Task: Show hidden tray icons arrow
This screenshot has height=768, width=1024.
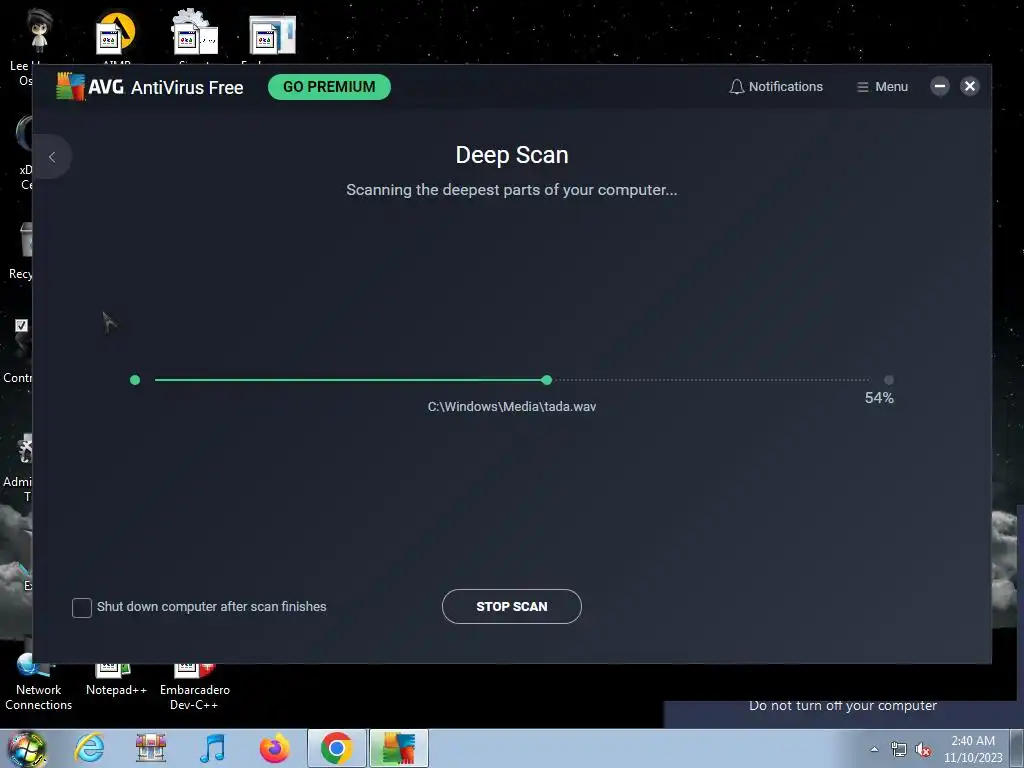Action: pyautogui.click(x=874, y=749)
